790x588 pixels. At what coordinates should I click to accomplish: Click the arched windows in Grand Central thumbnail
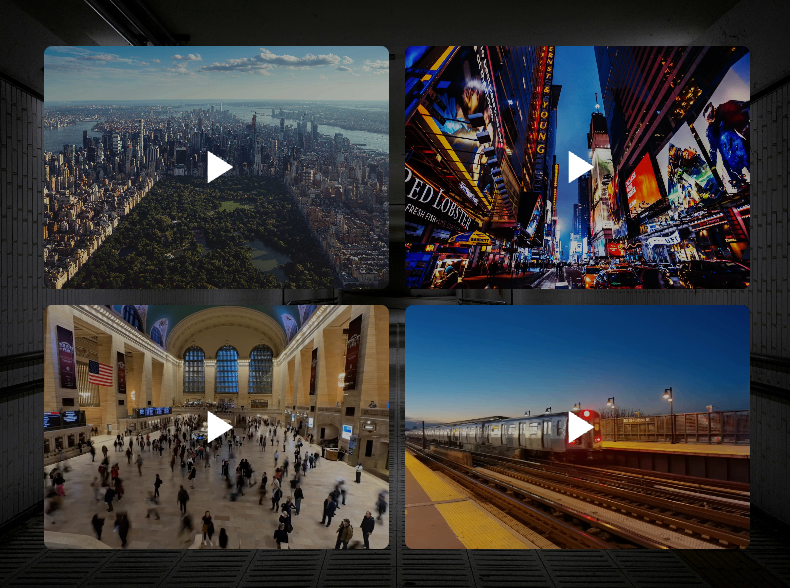coord(228,369)
